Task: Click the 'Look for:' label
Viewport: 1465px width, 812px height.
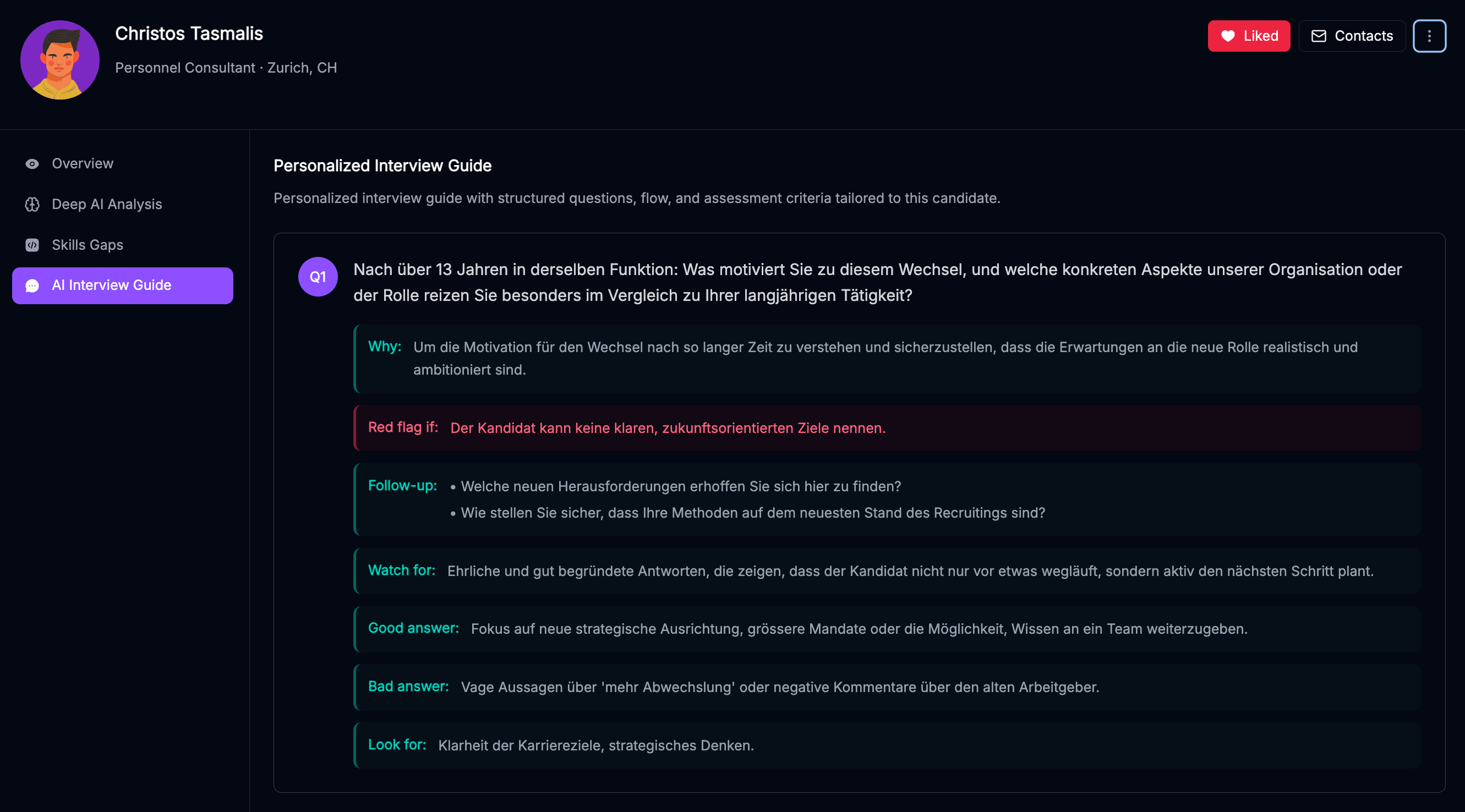Action: (397, 744)
